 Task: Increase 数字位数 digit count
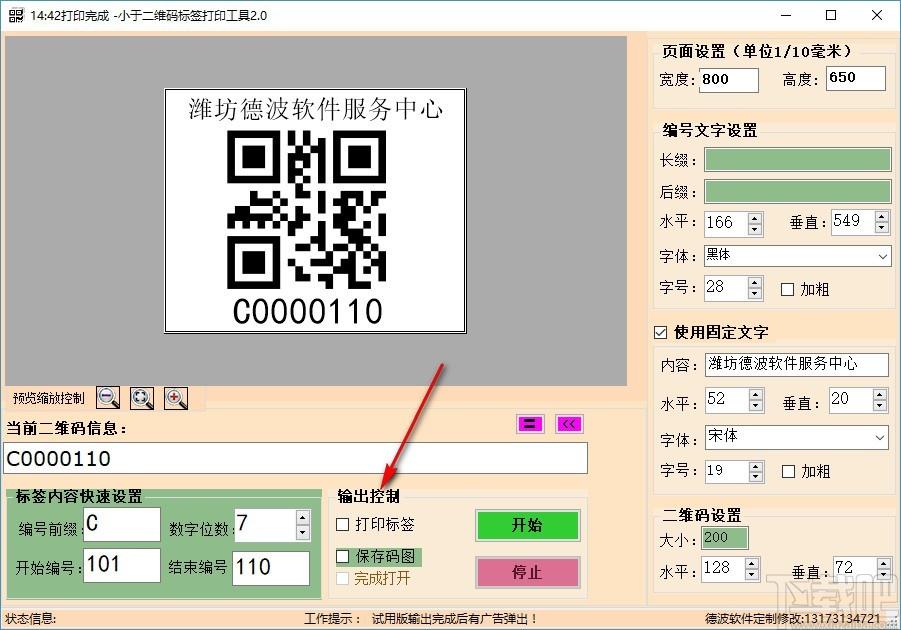point(303,518)
